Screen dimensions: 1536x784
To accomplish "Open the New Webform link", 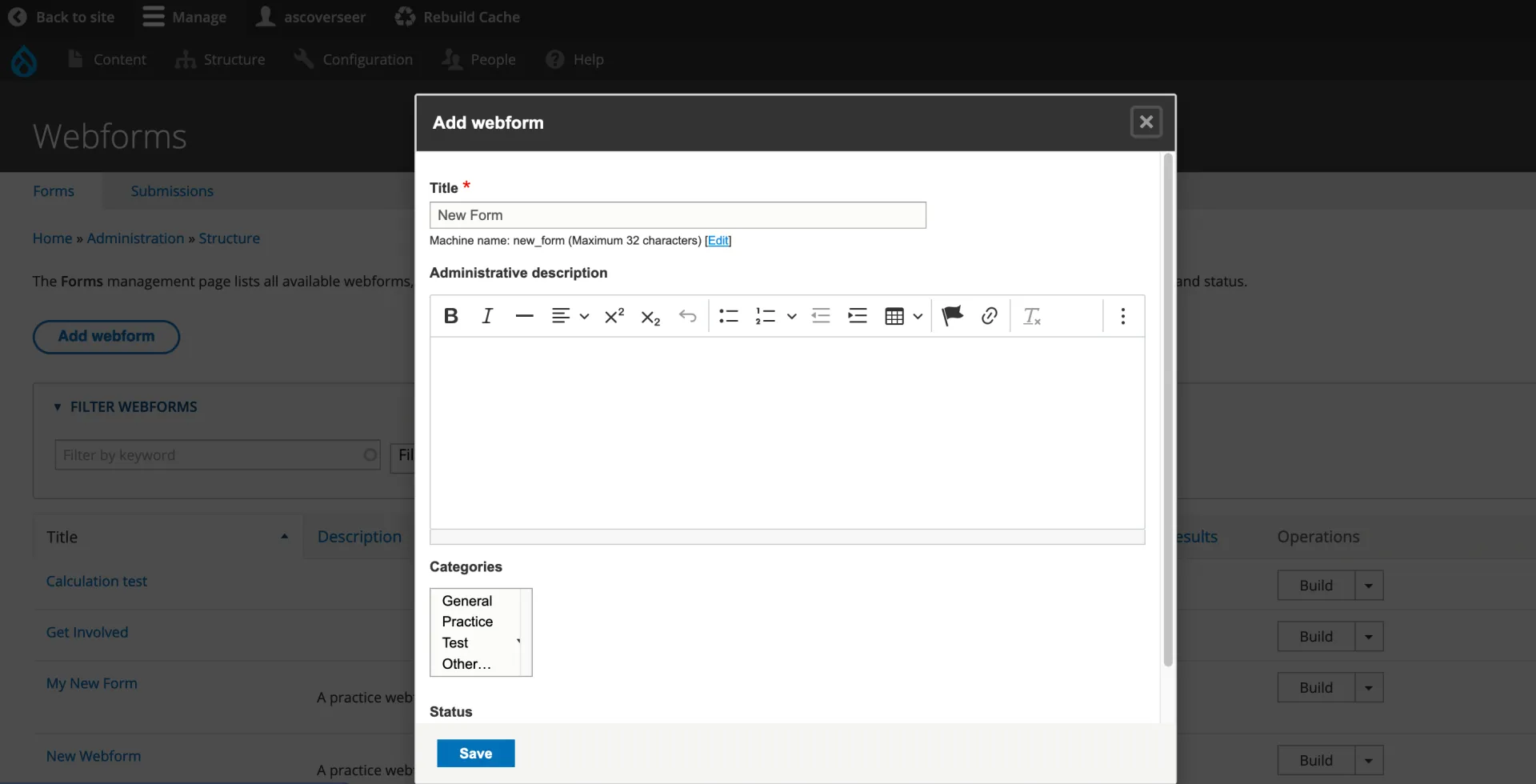I will pos(94,757).
